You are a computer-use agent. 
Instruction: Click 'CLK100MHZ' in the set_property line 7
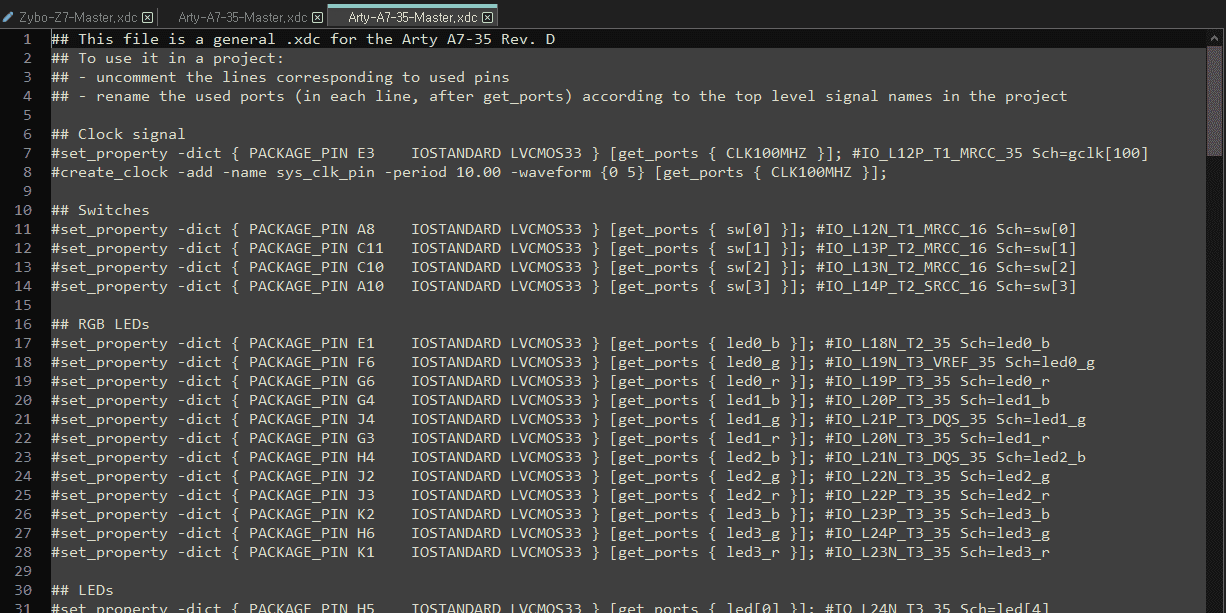pos(765,153)
